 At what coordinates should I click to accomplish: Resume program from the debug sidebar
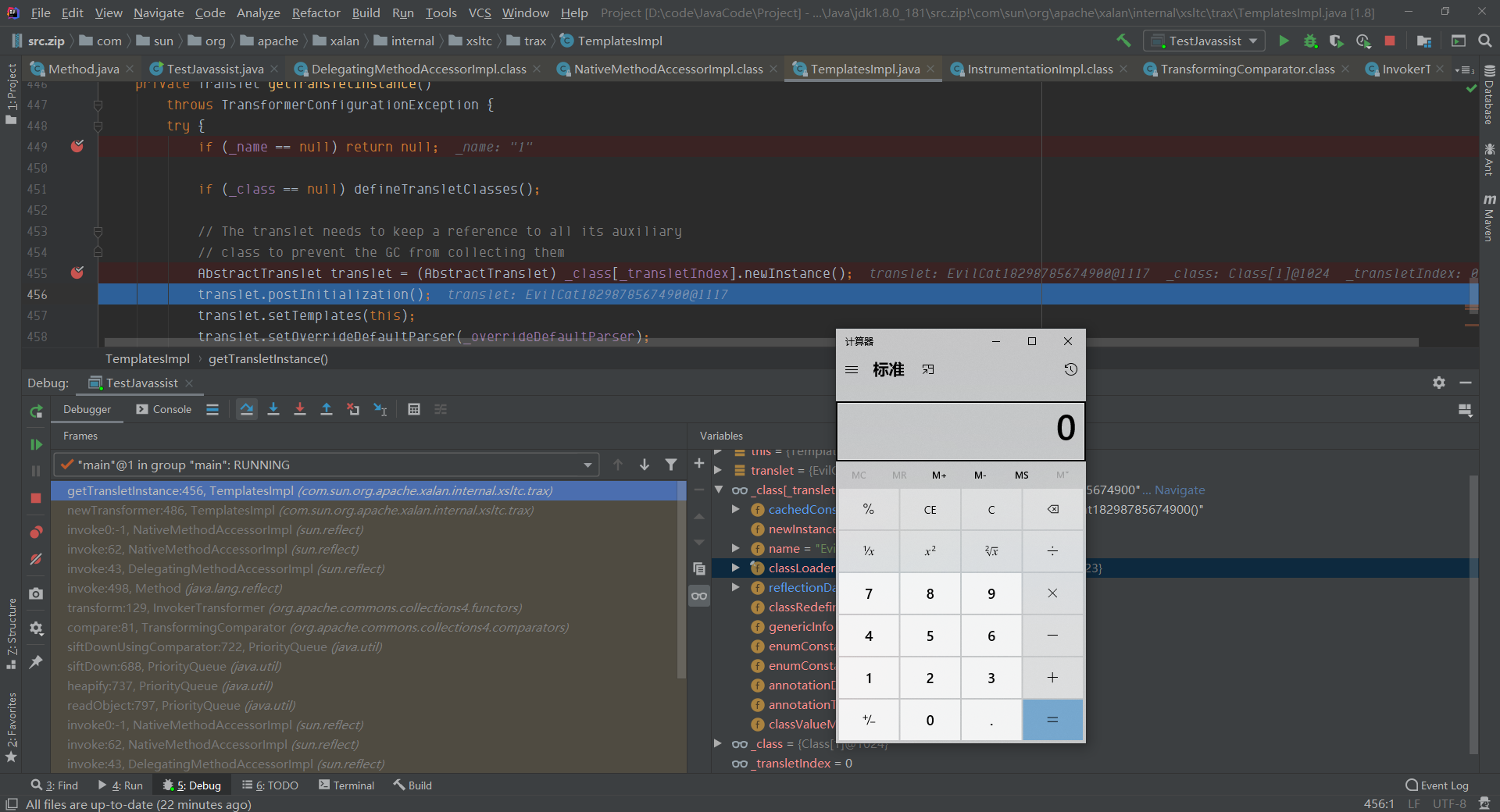pos(36,444)
